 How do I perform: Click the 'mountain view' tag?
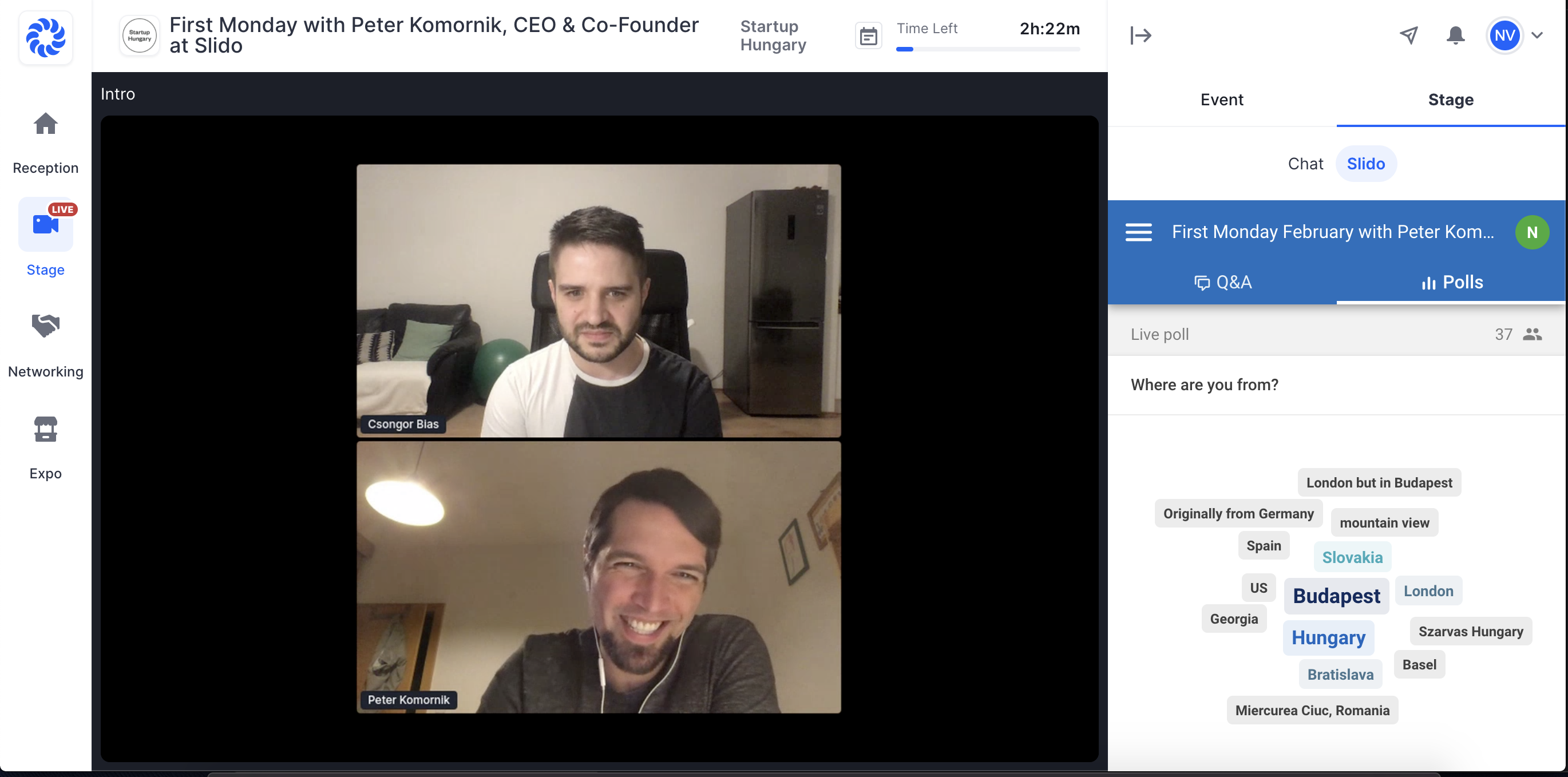[x=1384, y=522]
